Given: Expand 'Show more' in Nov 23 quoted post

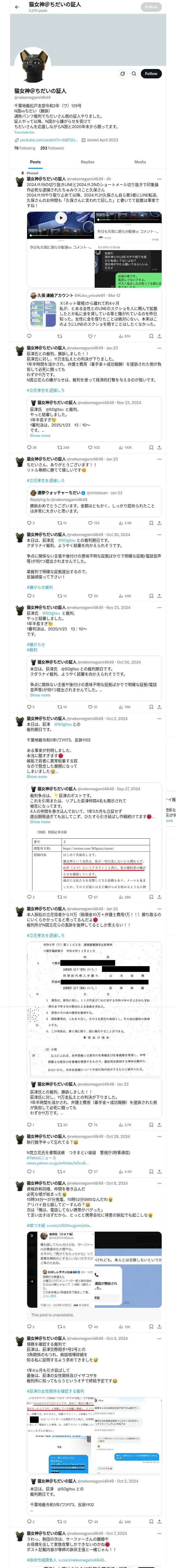Looking at the screenshot, I should [x=40, y=435].
